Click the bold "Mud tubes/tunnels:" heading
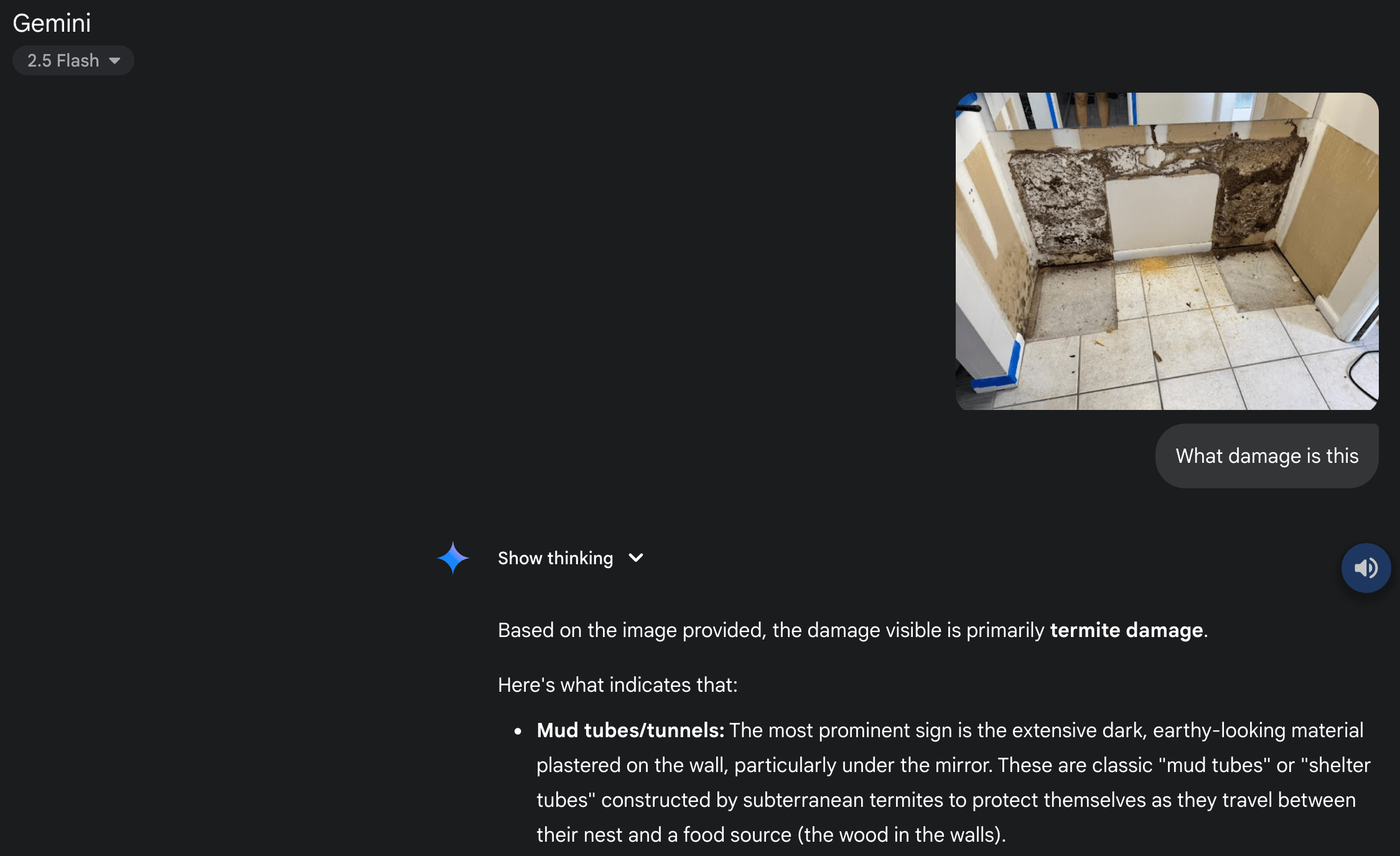 [x=630, y=730]
